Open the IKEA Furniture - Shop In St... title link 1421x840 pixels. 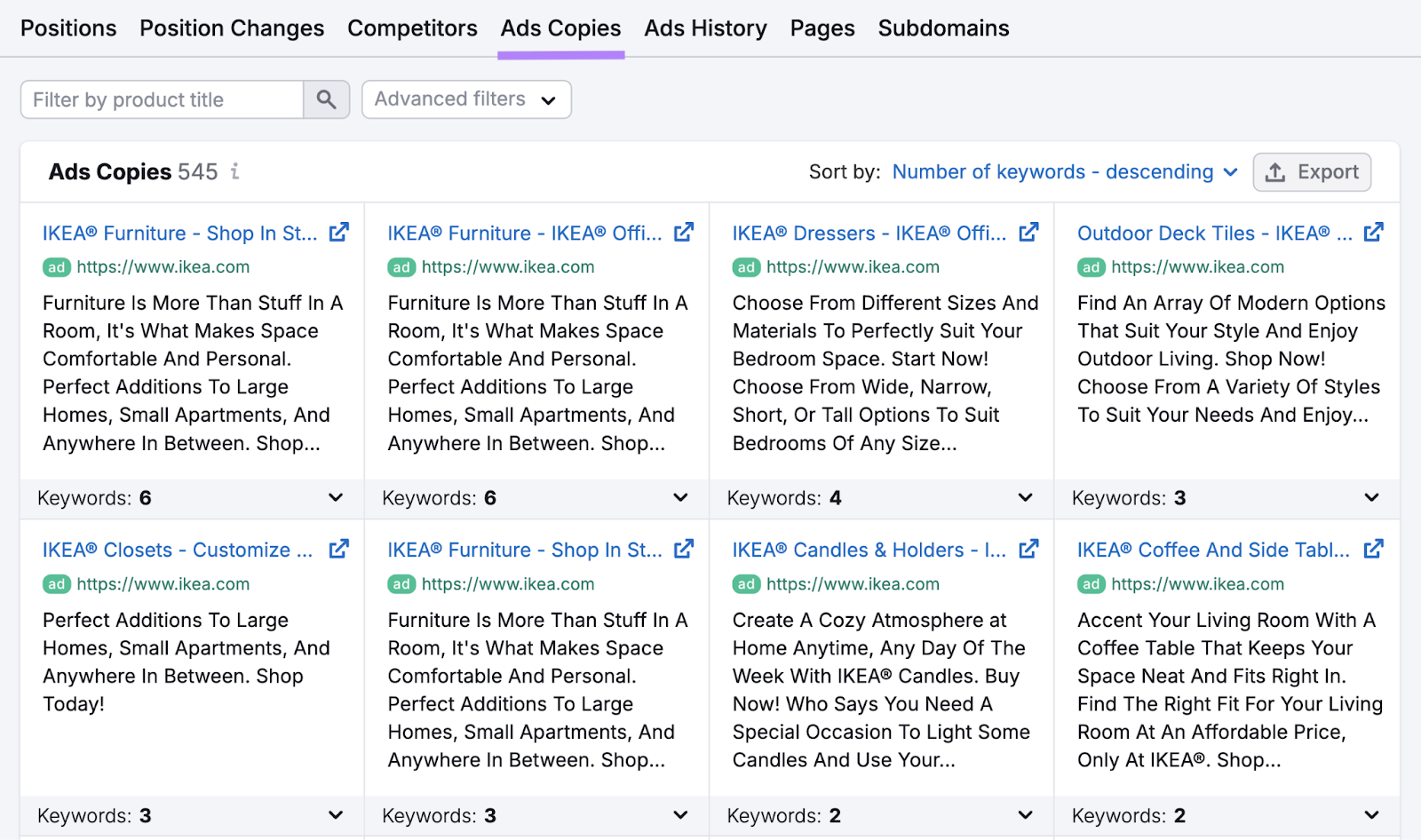178,233
